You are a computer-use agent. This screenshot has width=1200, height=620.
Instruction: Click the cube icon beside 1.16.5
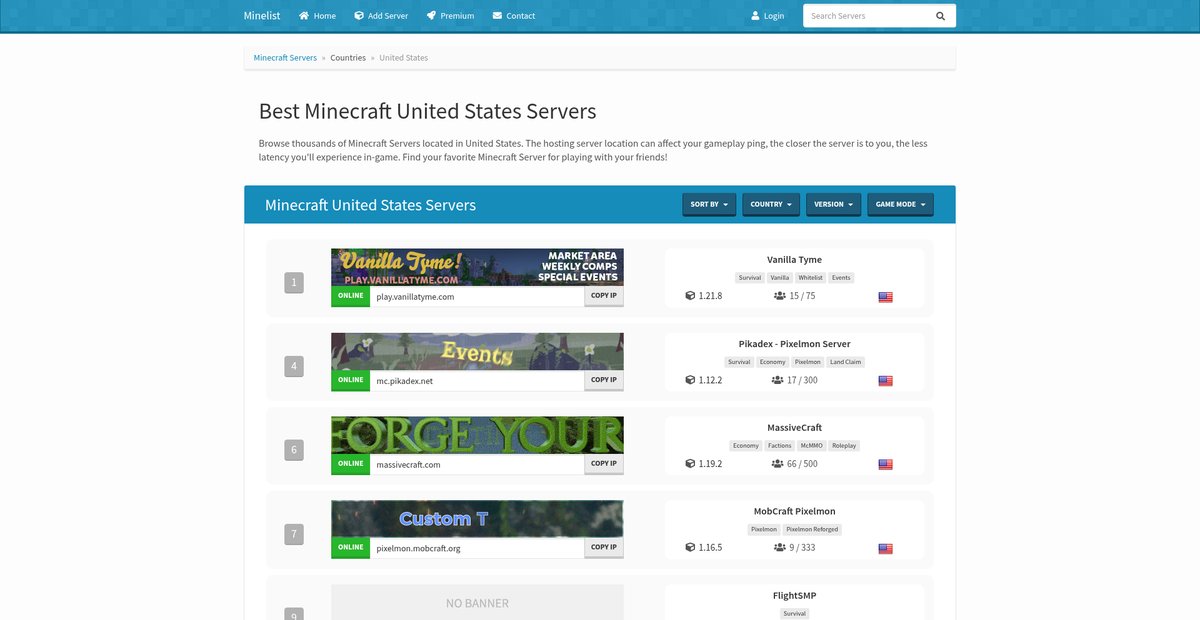coord(690,547)
